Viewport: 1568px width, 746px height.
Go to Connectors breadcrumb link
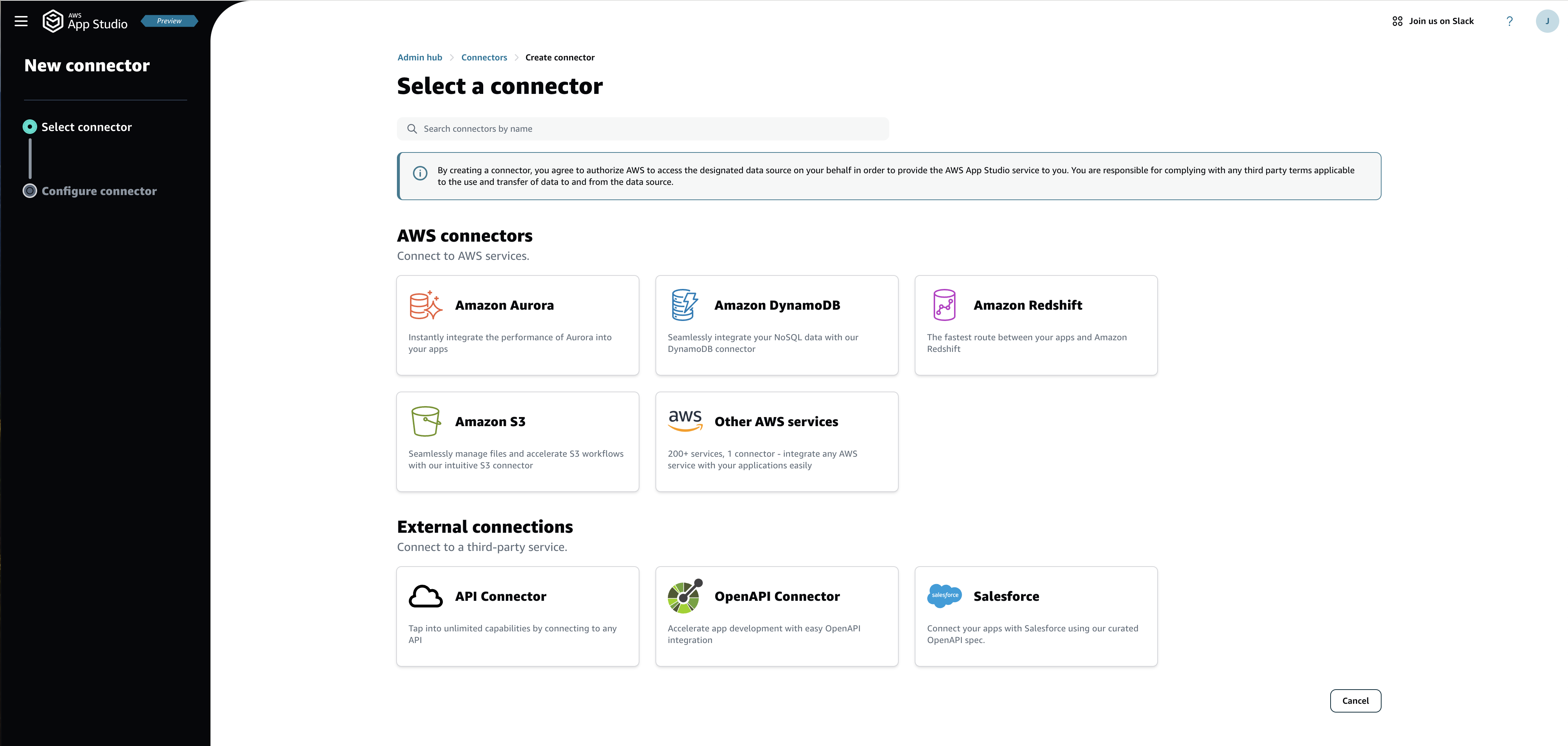click(x=484, y=57)
